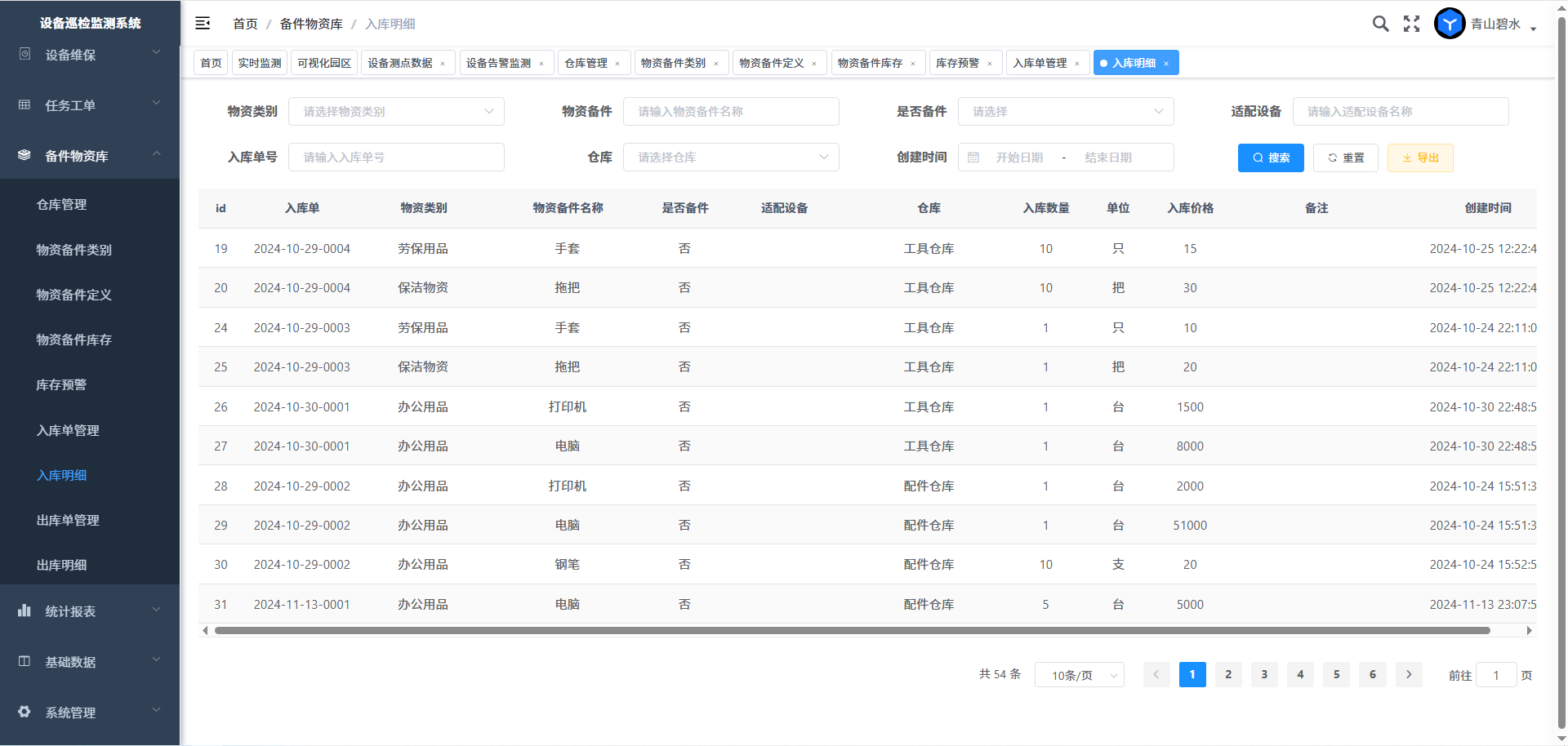Image resolution: width=1568 pixels, height=746 pixels.
Task: Click the calendar icon in 创建时间 field
Action: [973, 158]
